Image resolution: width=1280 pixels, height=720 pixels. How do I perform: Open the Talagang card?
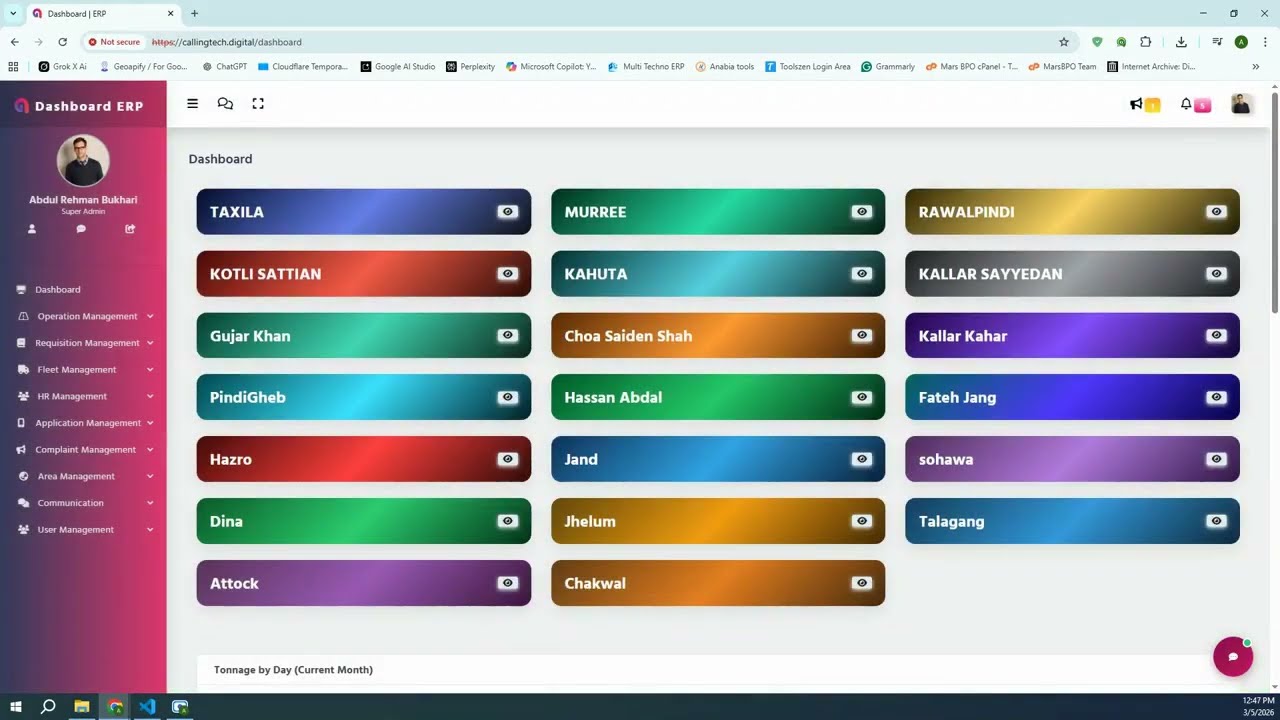(1072, 521)
